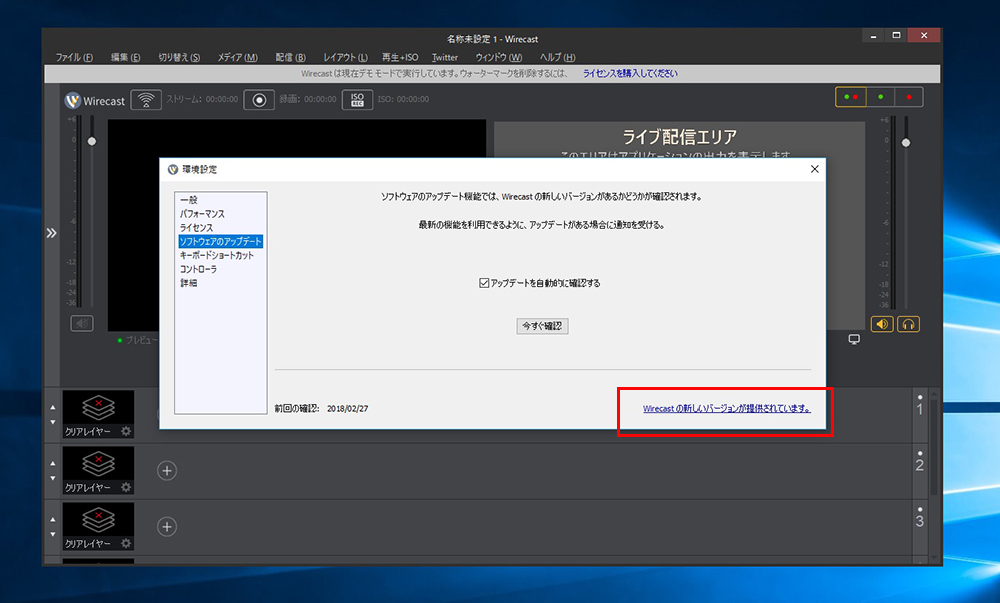Click the 今すぐ確認 button
Viewport: 1000px width, 603px height.
542,326
